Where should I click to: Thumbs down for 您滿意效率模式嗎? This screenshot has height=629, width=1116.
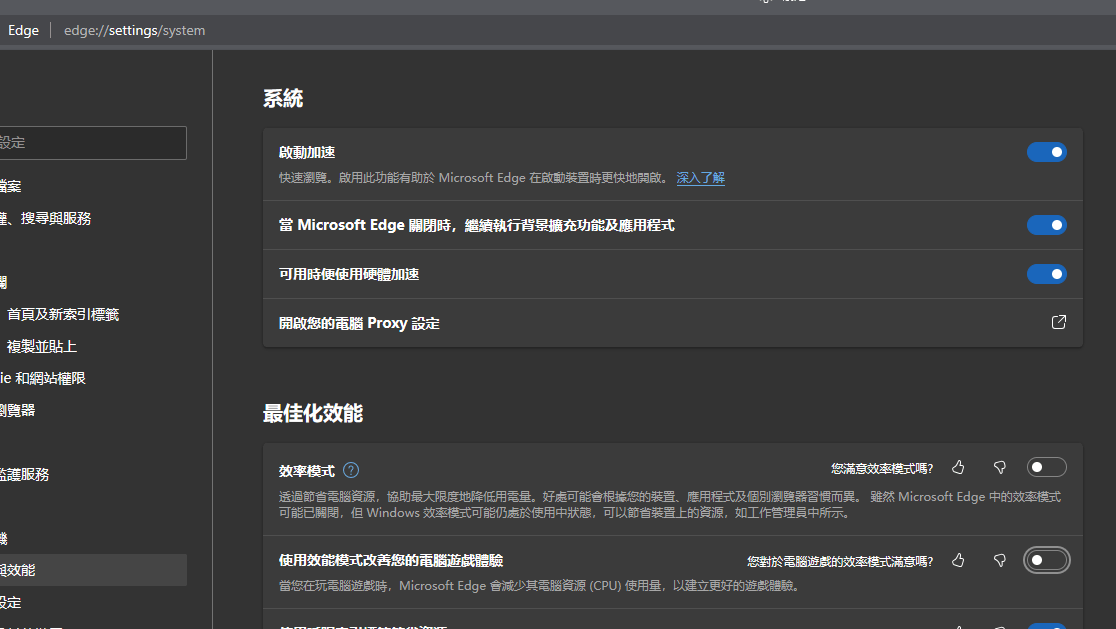tap(999, 467)
